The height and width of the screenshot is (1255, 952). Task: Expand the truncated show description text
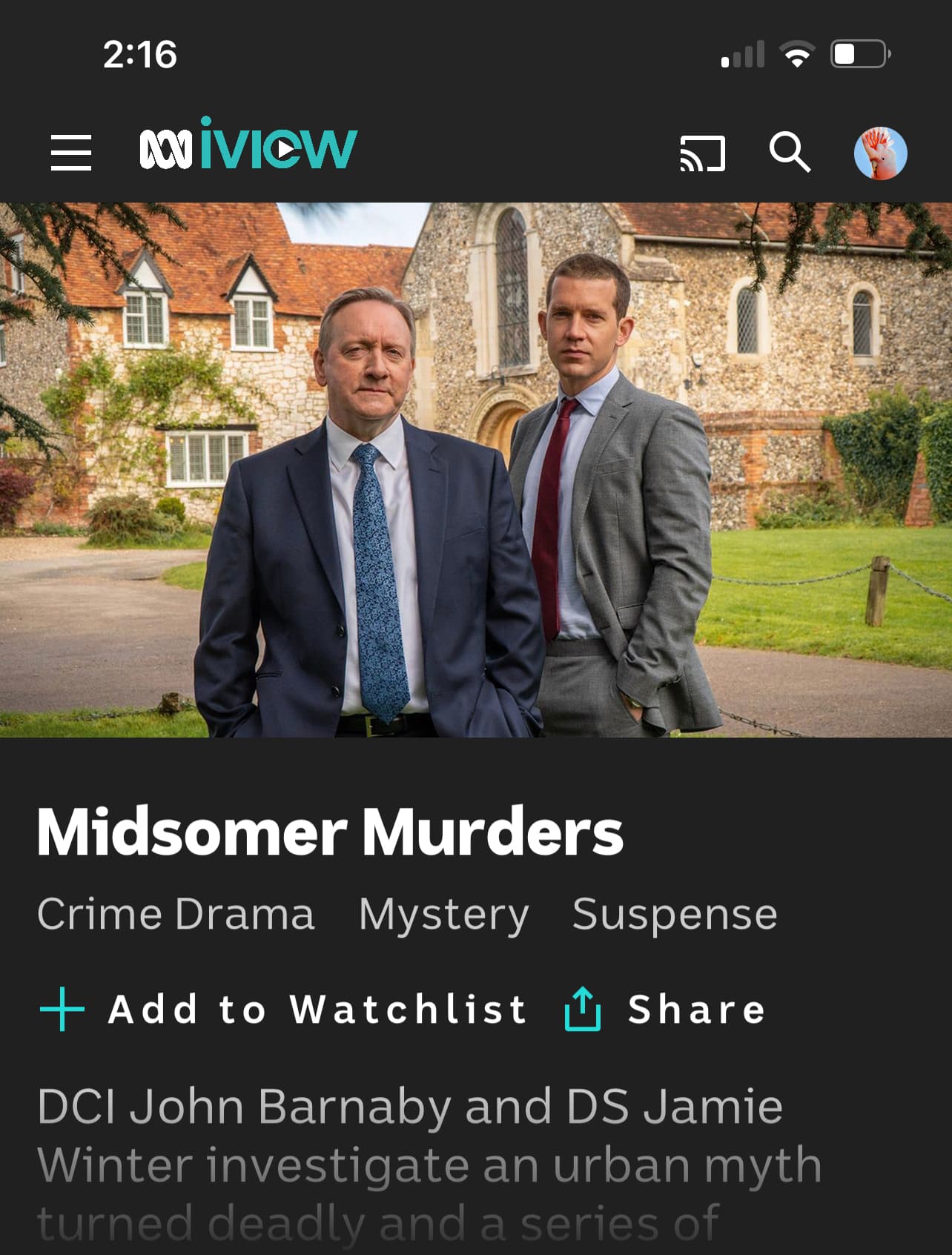pos(430,1164)
